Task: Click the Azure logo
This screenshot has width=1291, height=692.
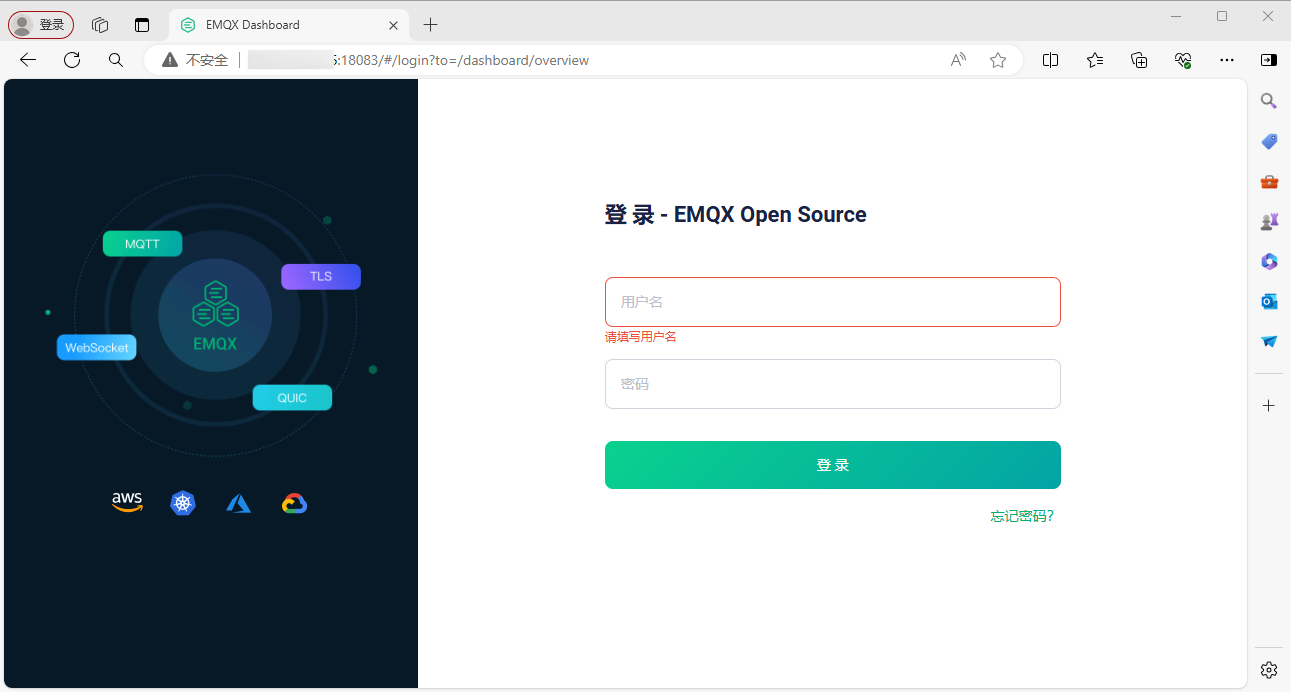Action: [238, 503]
